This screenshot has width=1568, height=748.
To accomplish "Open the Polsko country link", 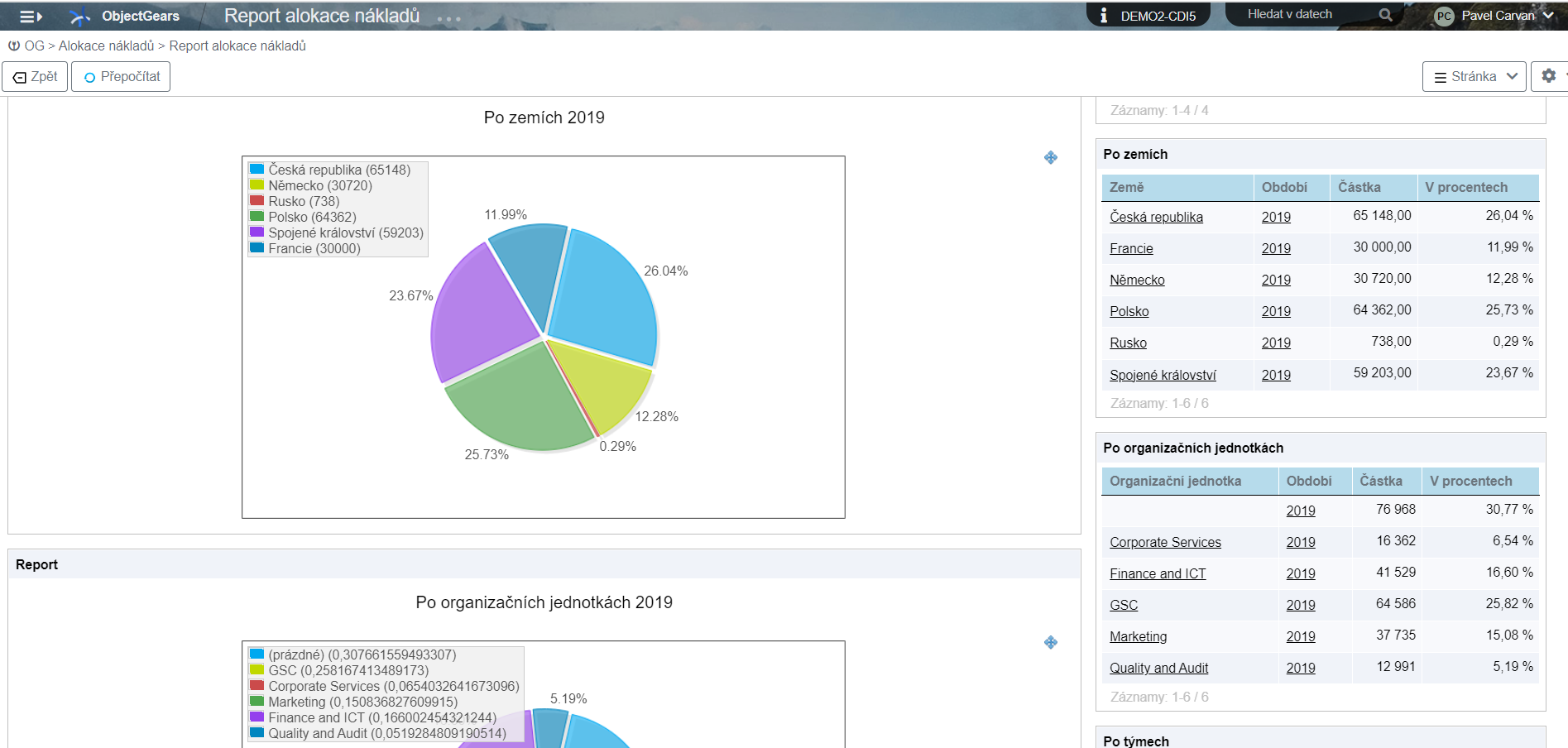I will 1129,311.
